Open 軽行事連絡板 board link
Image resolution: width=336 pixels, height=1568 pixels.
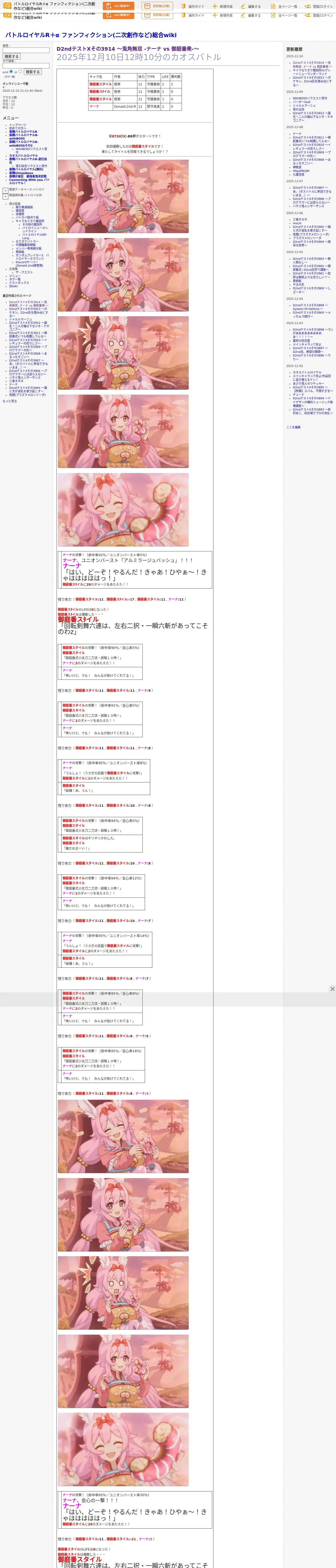click(x=24, y=207)
